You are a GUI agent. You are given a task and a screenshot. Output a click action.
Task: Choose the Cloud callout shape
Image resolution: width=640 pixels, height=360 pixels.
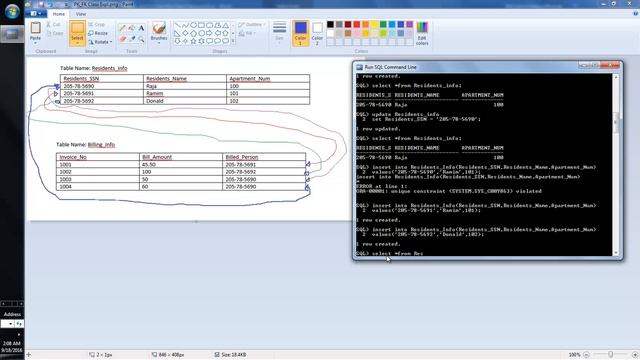coord(226,41)
